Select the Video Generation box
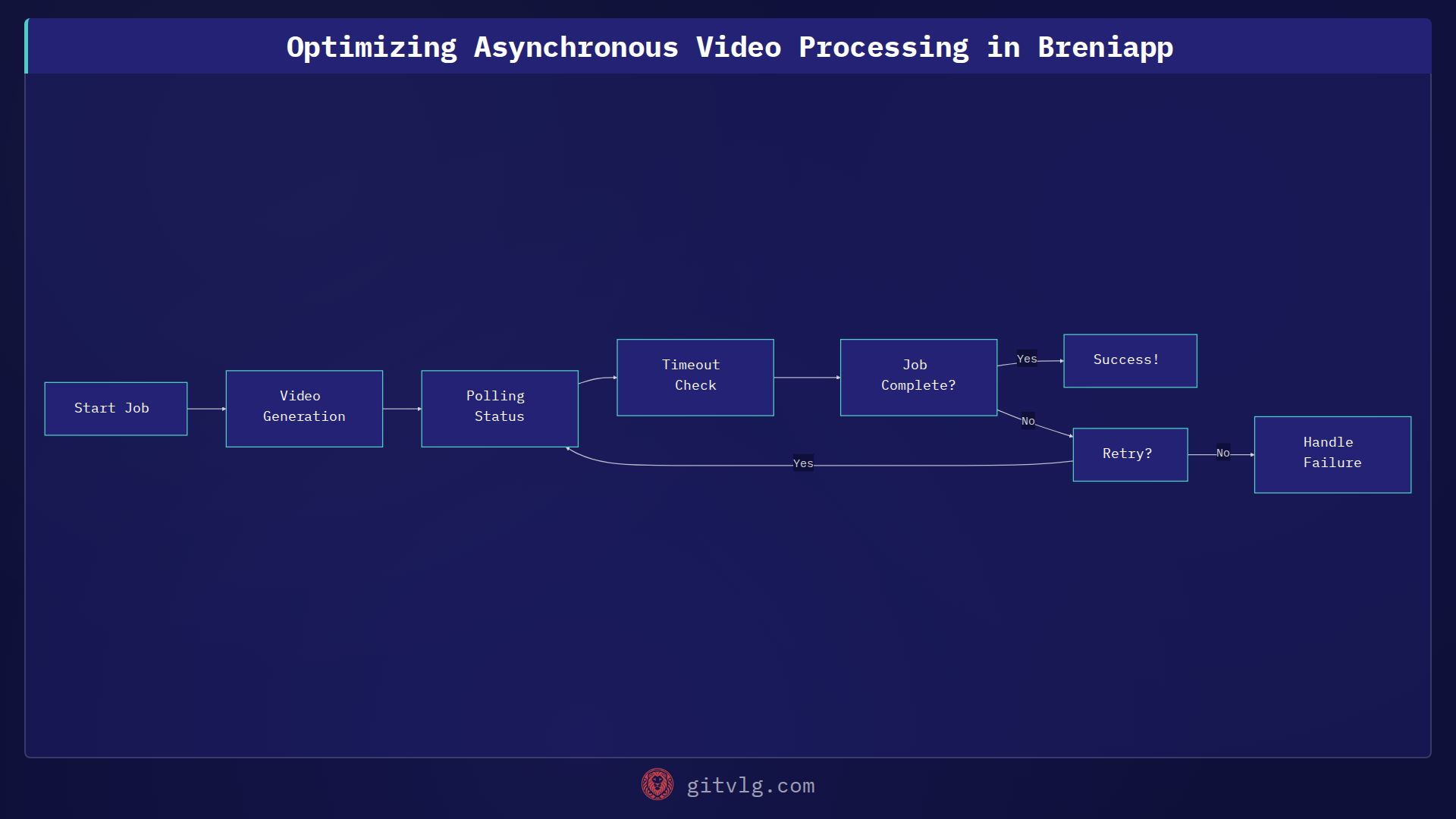Viewport: 1456px width, 819px height. 304,409
